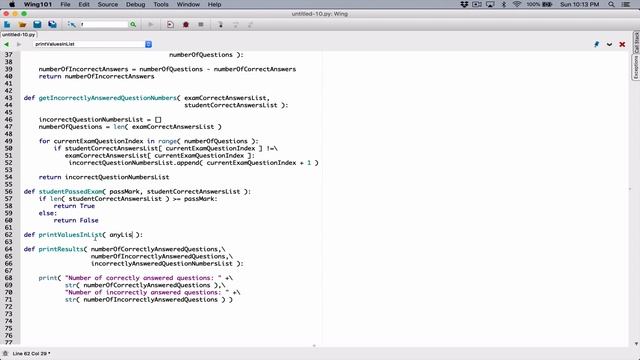Open the editor options chevron menu

[x=609, y=44]
